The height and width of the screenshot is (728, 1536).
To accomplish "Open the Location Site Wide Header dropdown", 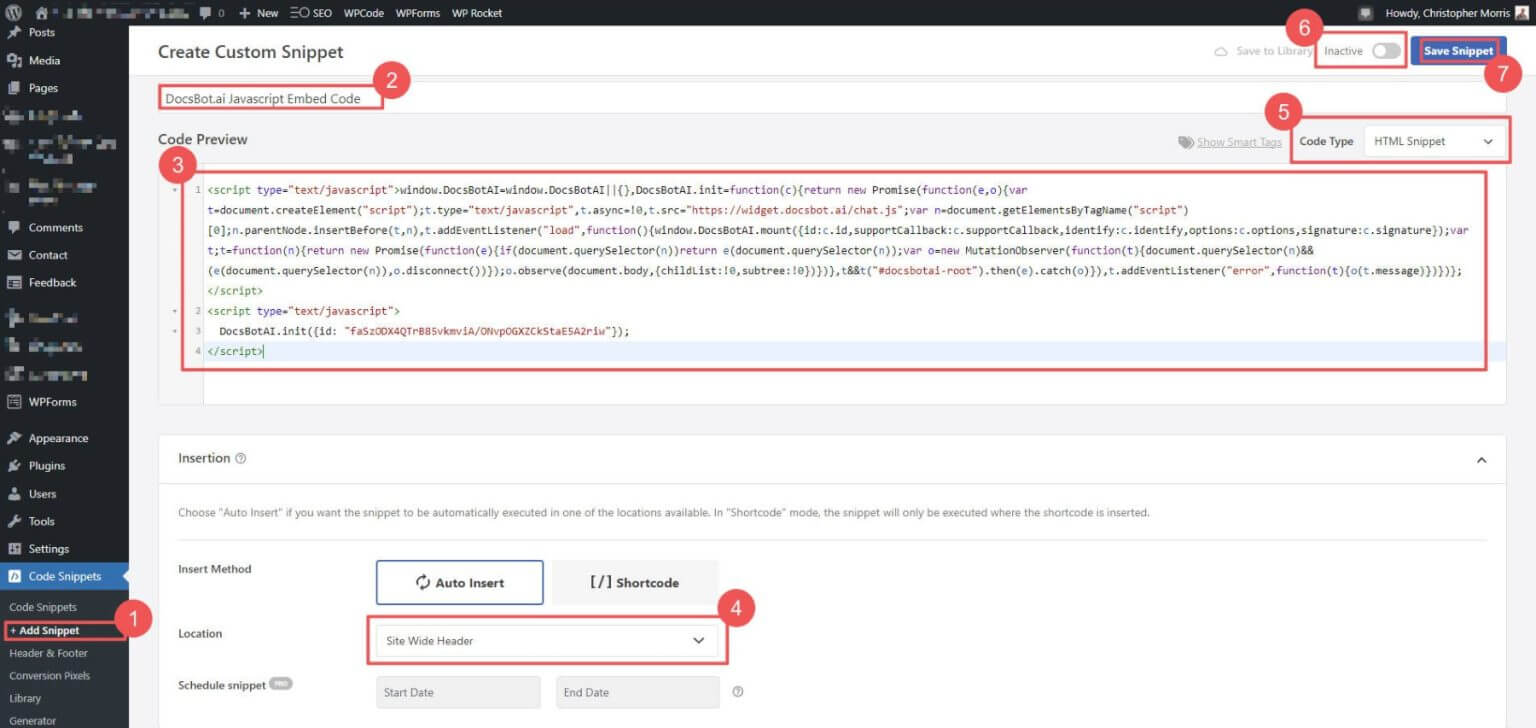I will tap(547, 641).
